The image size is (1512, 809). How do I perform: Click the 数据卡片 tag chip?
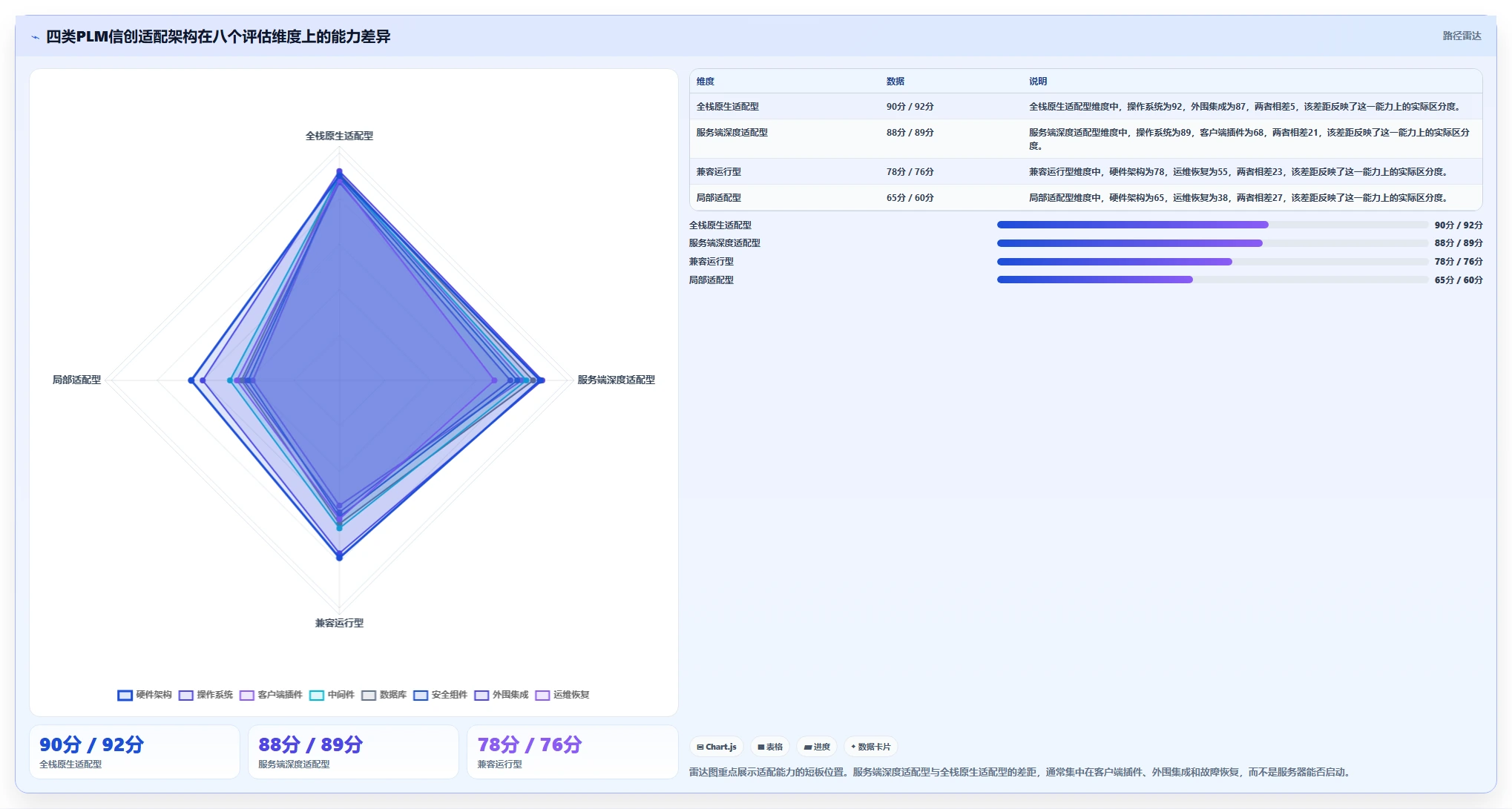coord(871,747)
